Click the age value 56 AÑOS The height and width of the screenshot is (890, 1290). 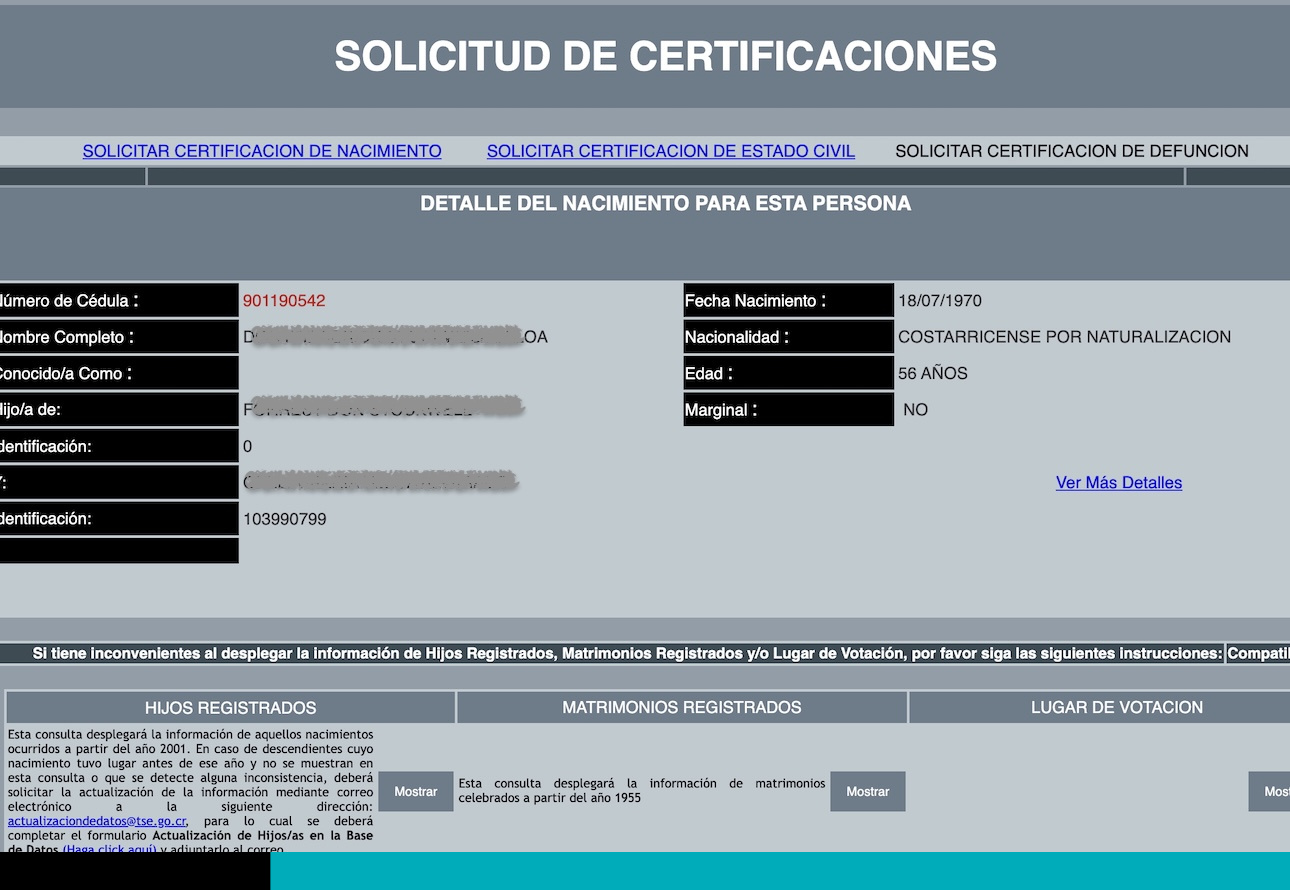point(933,373)
